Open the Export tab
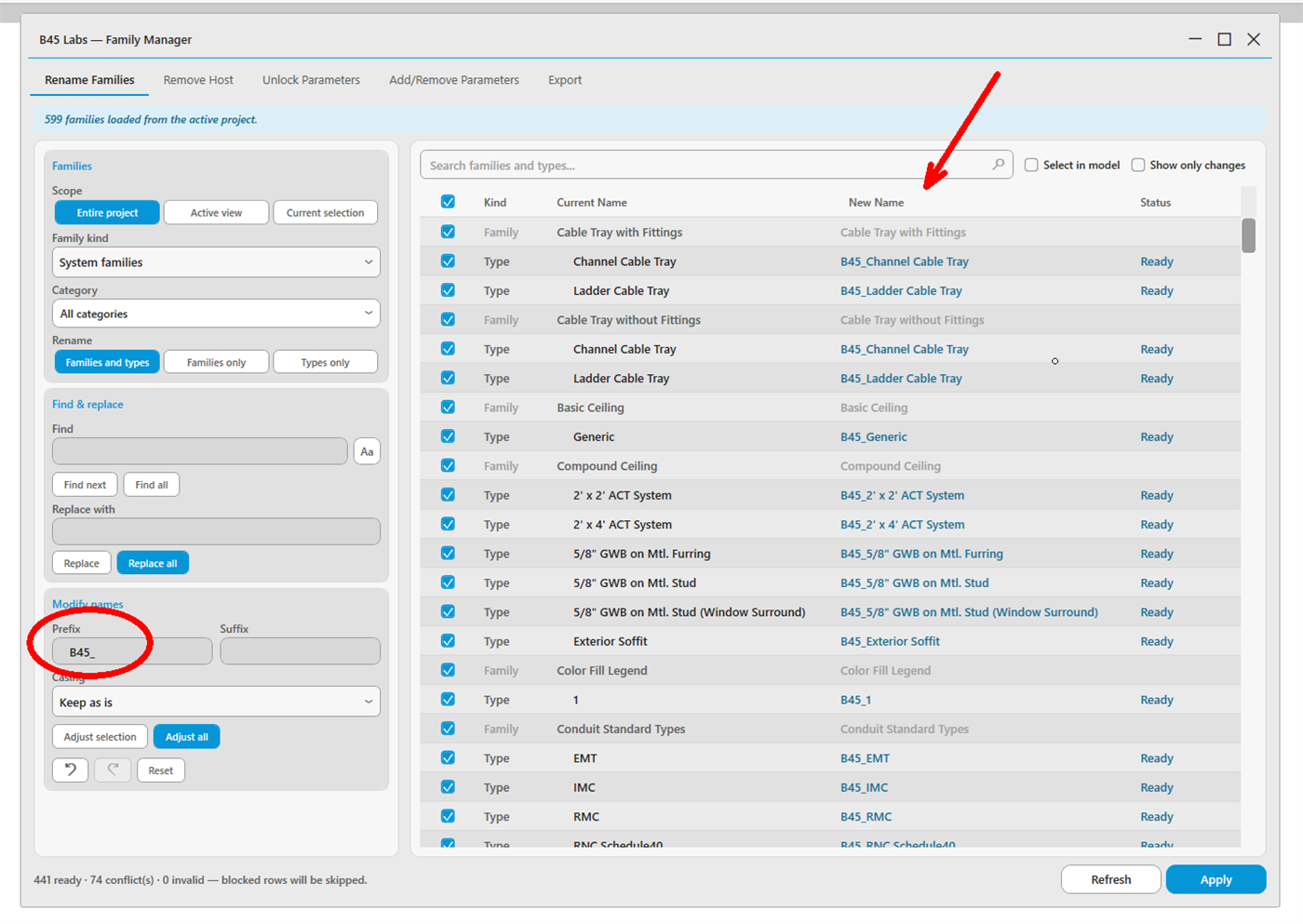Image resolution: width=1303 pixels, height=924 pixels. tap(565, 80)
